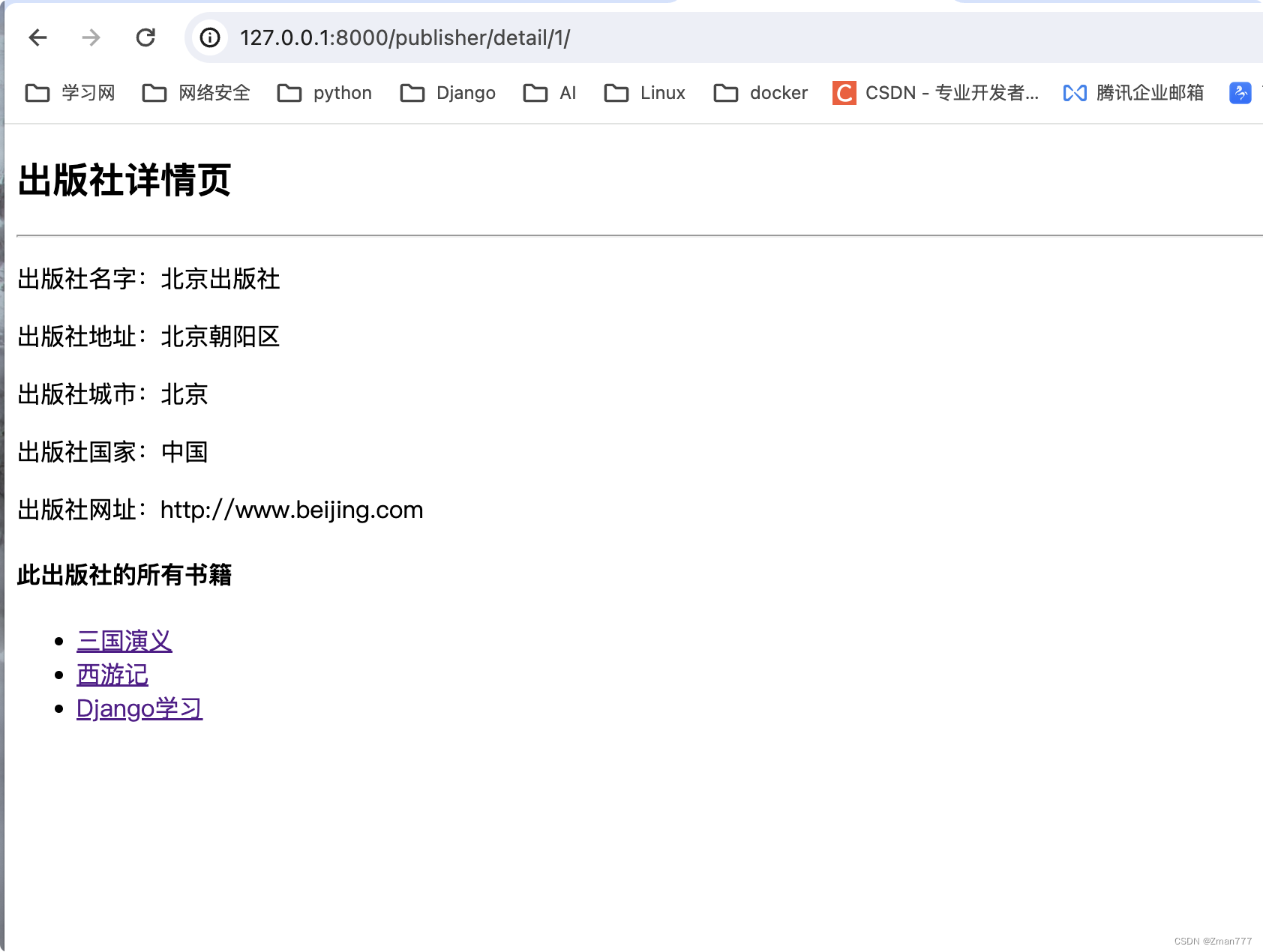This screenshot has width=1263, height=952.
Task: View site information via the info icon
Action: (210, 37)
